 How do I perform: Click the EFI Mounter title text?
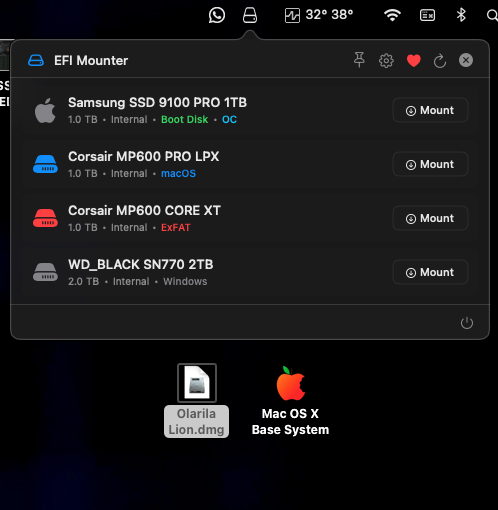(x=91, y=61)
